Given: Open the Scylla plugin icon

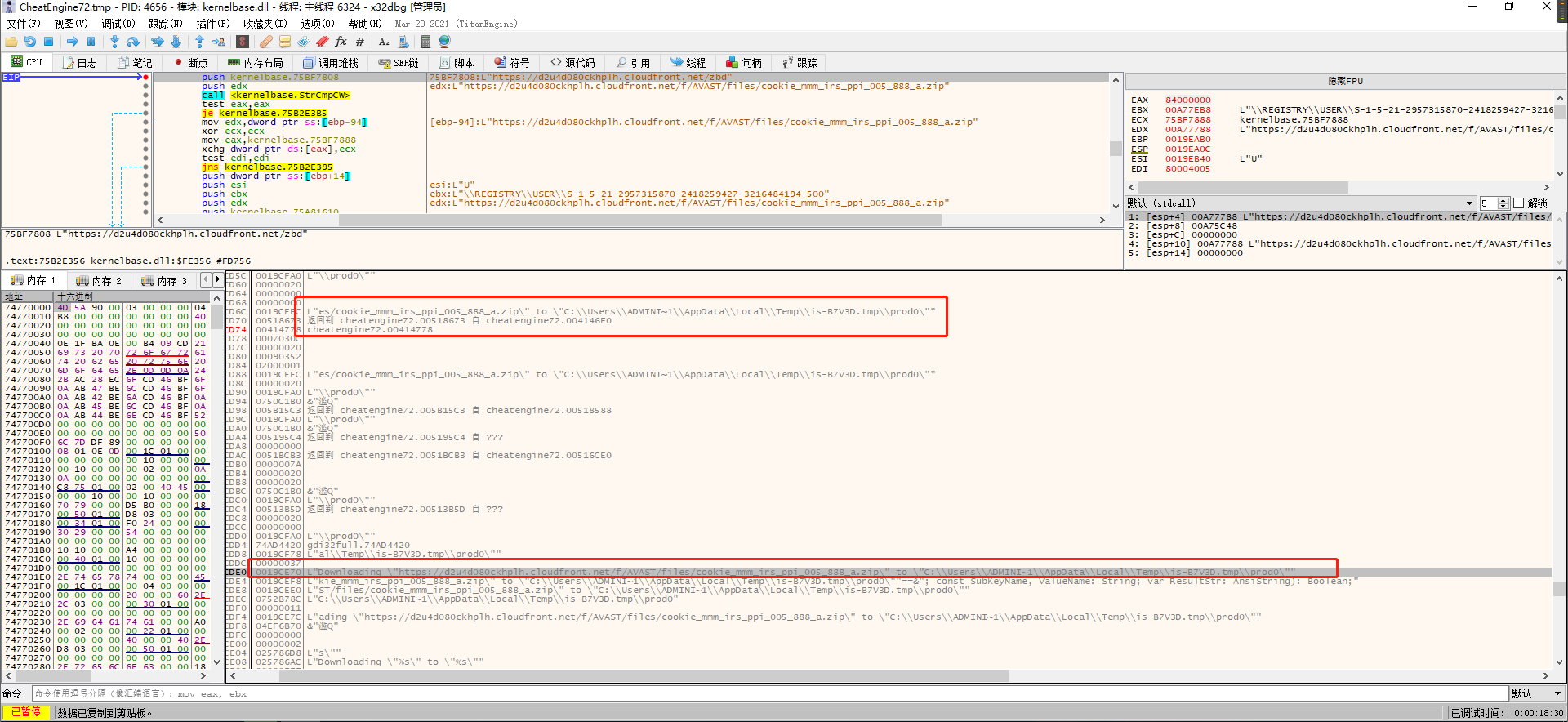Looking at the screenshot, I should click(x=243, y=42).
